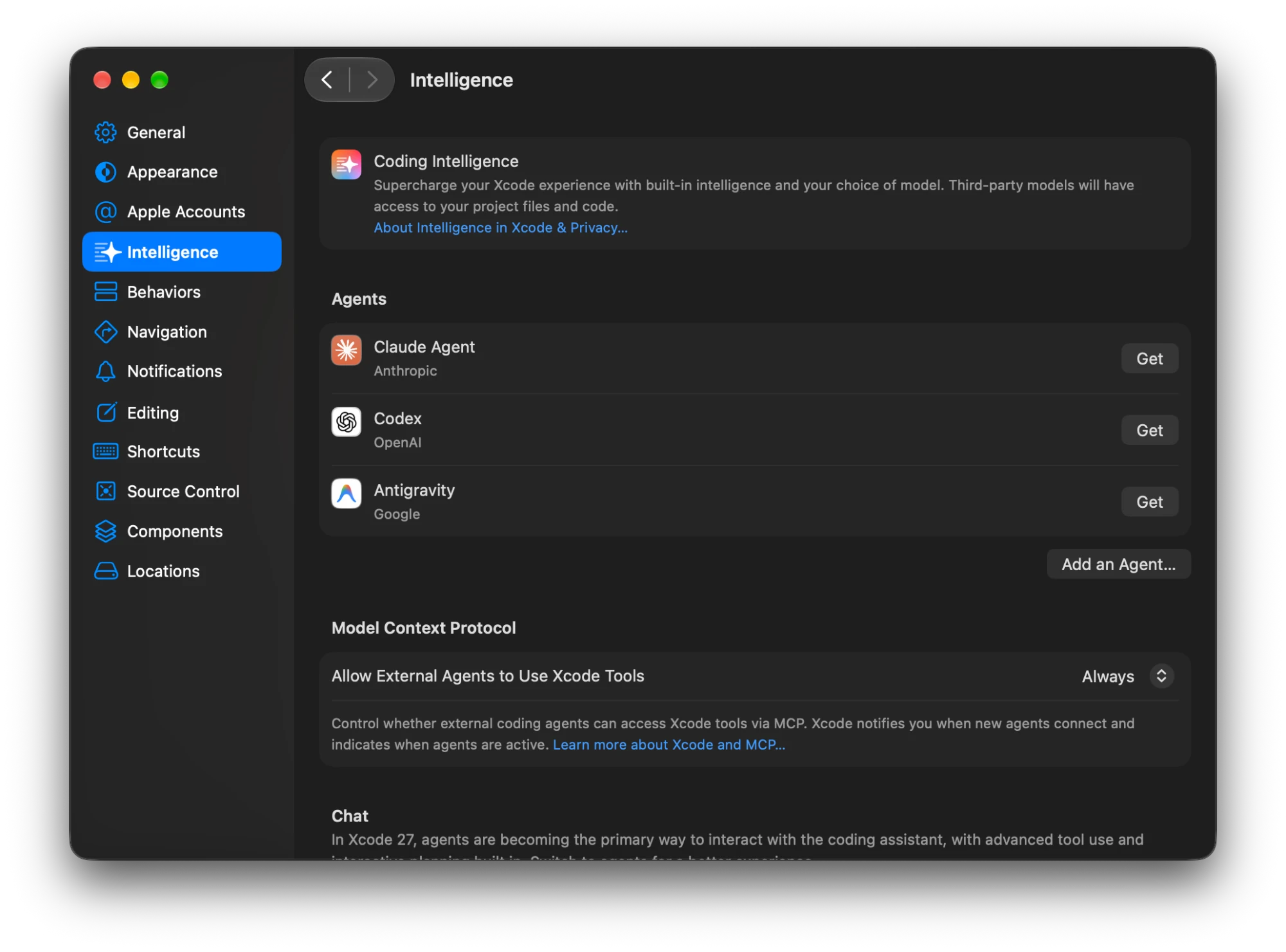Image resolution: width=1286 pixels, height=952 pixels.
Task: Click the Navigation diamond arrow icon
Action: point(105,332)
